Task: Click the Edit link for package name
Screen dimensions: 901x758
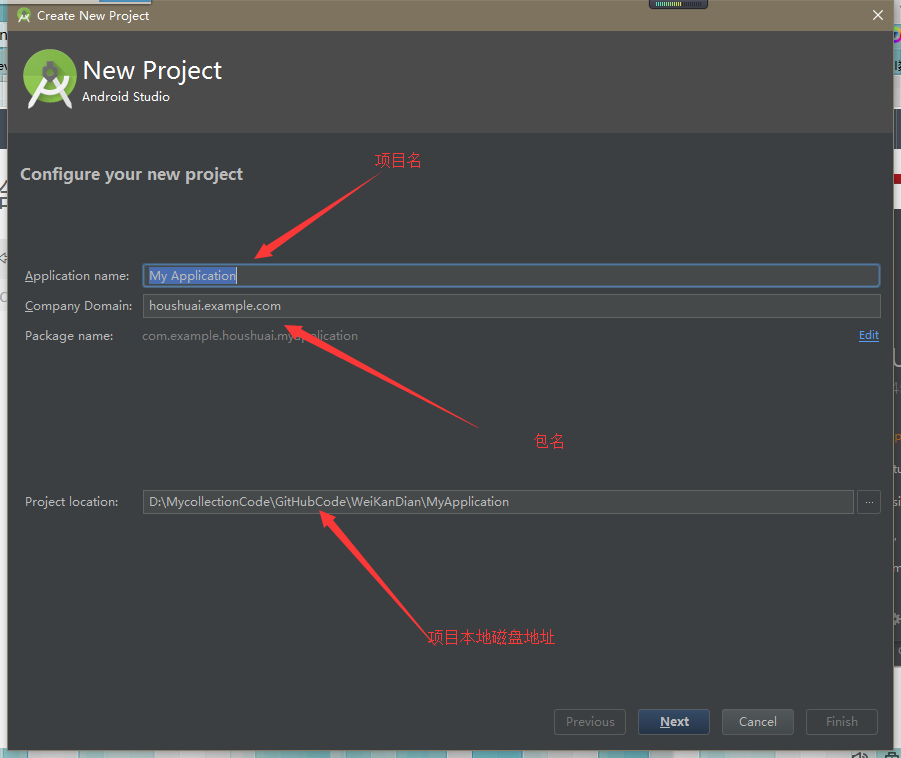Action: pyautogui.click(x=868, y=336)
